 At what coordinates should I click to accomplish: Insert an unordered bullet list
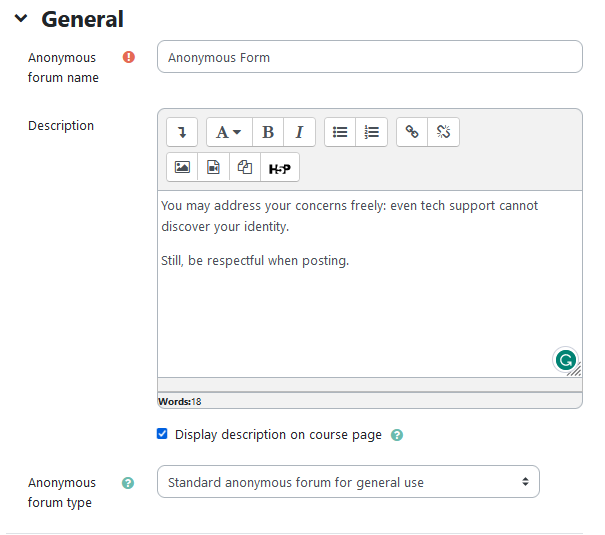340,132
